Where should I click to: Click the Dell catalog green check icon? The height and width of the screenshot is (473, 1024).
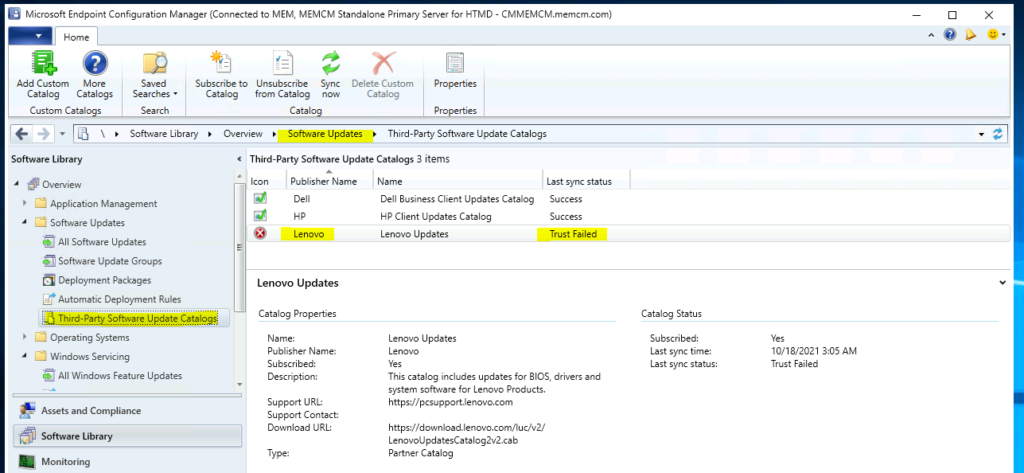click(x=260, y=198)
